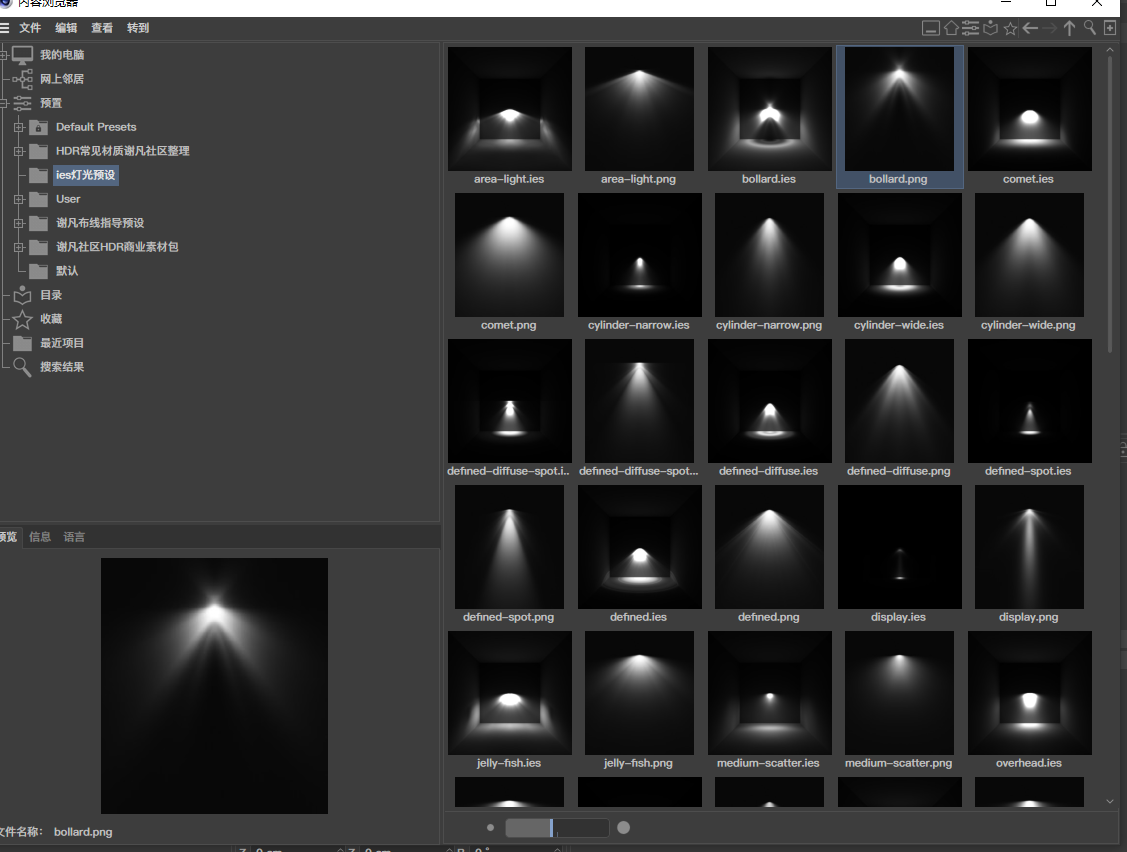The width and height of the screenshot is (1127, 852).
Task: Click the bollard.png file name text
Action: (83, 832)
